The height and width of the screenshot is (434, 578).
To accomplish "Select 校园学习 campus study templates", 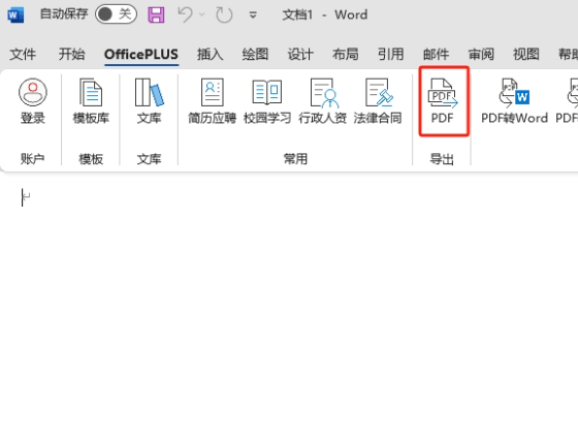I will pyautogui.click(x=267, y=101).
